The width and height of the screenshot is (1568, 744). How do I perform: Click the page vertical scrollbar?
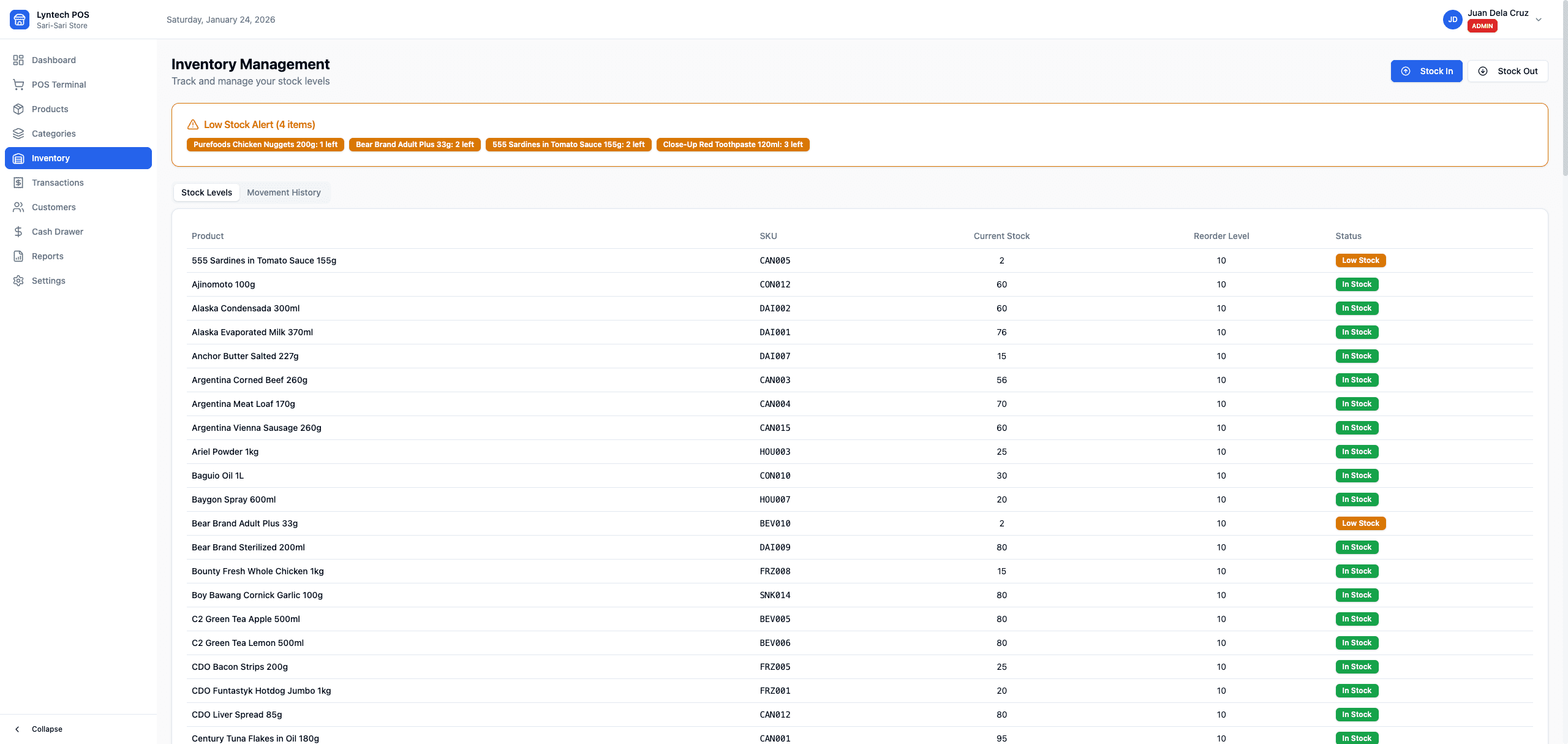pyautogui.click(x=1564, y=89)
